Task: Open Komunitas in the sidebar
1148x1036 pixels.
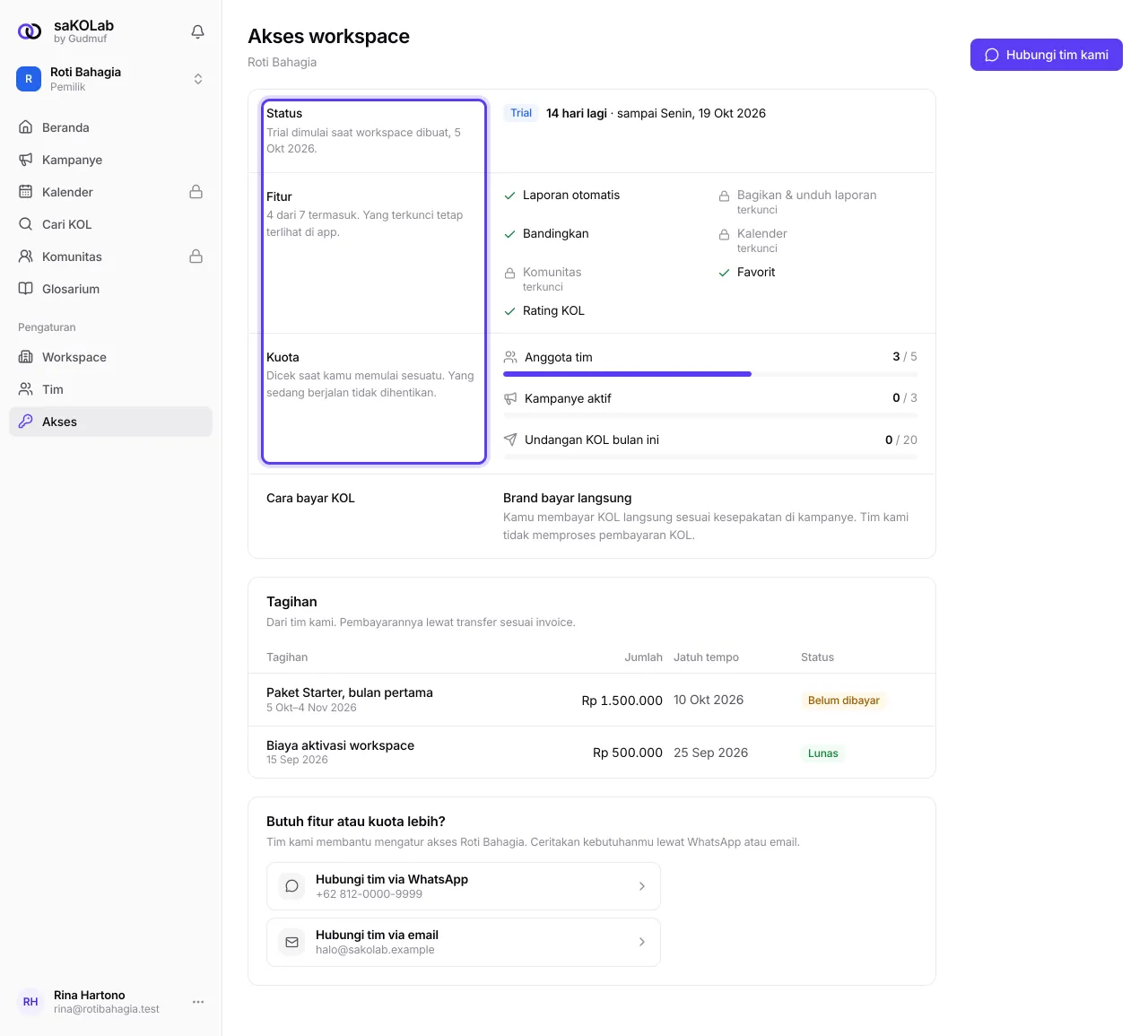Action: (111, 257)
